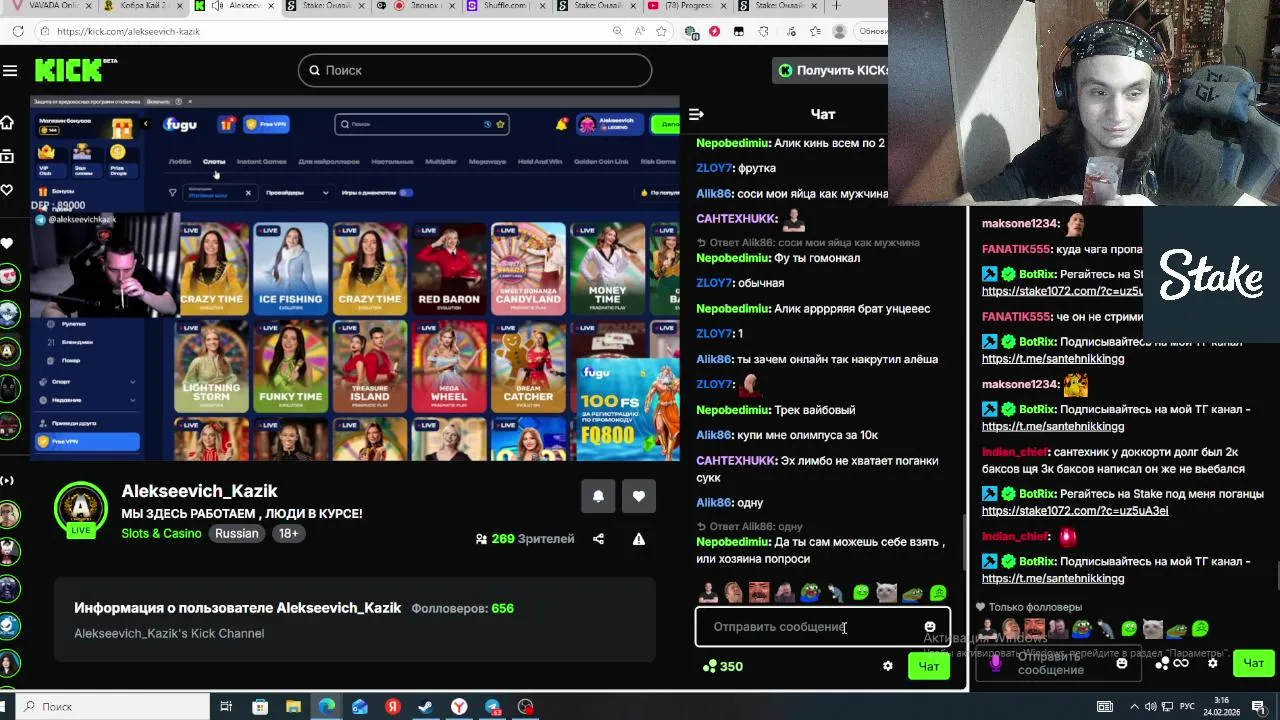Insert the white cat emote in left chat
The height and width of the screenshot is (720, 1280).
click(886, 593)
